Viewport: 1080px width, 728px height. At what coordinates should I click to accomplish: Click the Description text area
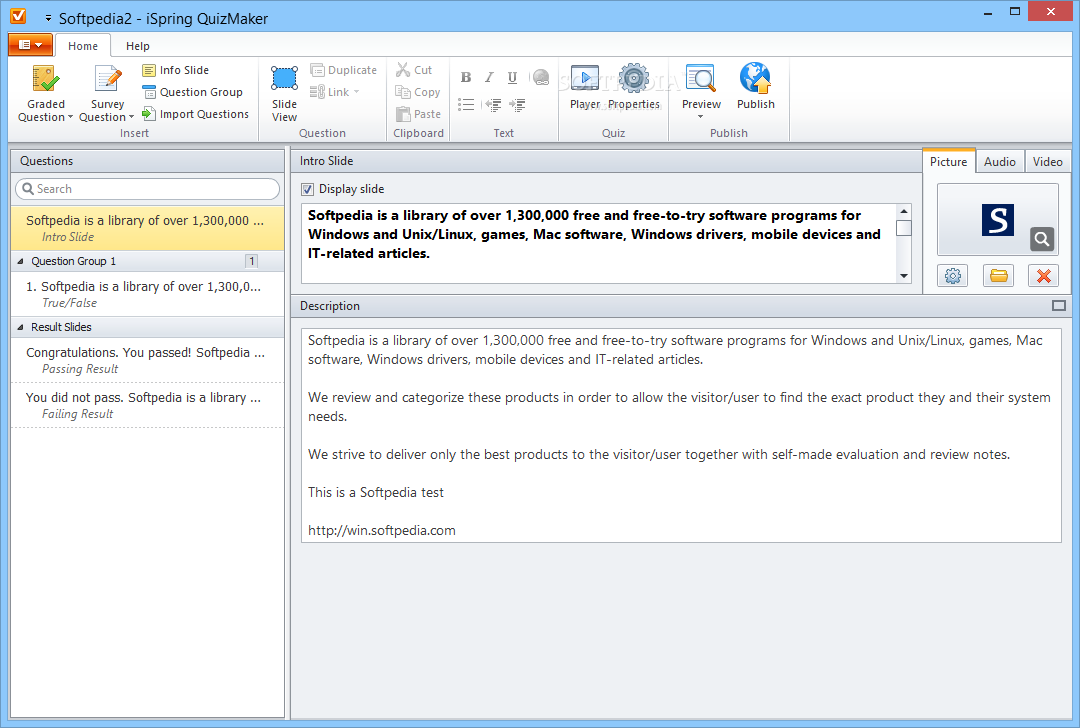point(681,436)
